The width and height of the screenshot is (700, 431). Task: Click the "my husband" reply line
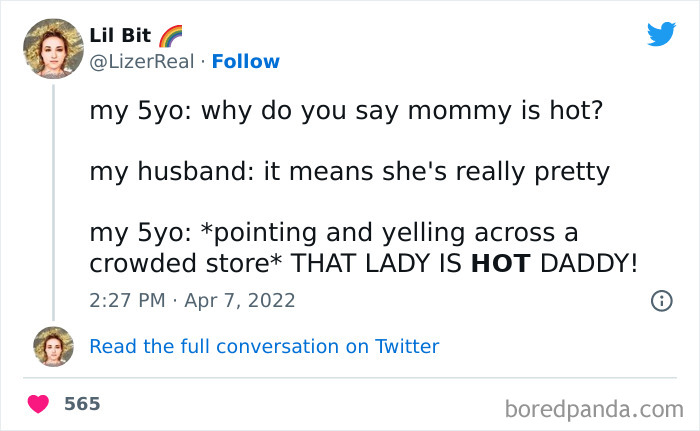[x=349, y=171]
